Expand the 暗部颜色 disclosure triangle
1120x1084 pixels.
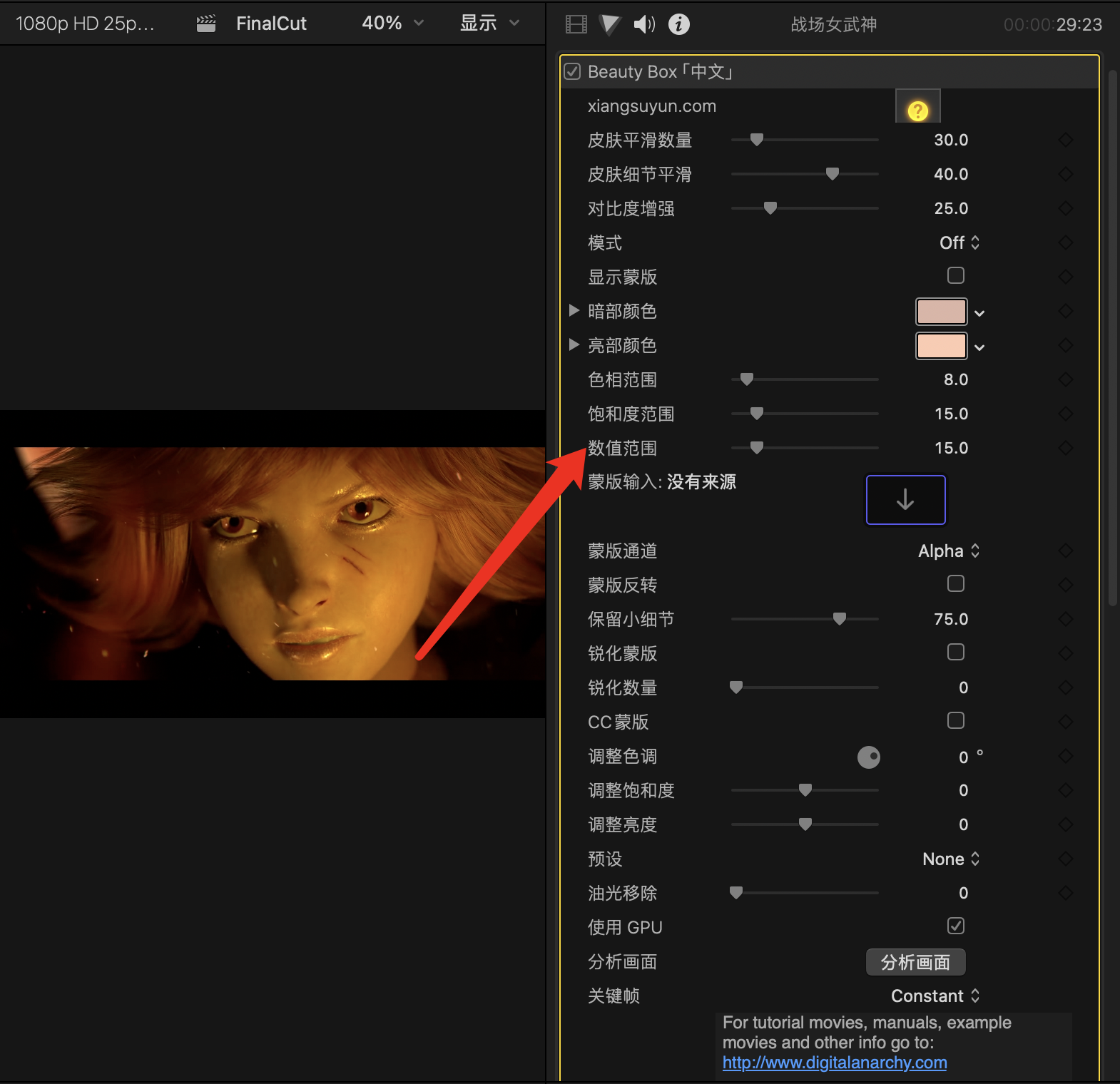click(574, 310)
